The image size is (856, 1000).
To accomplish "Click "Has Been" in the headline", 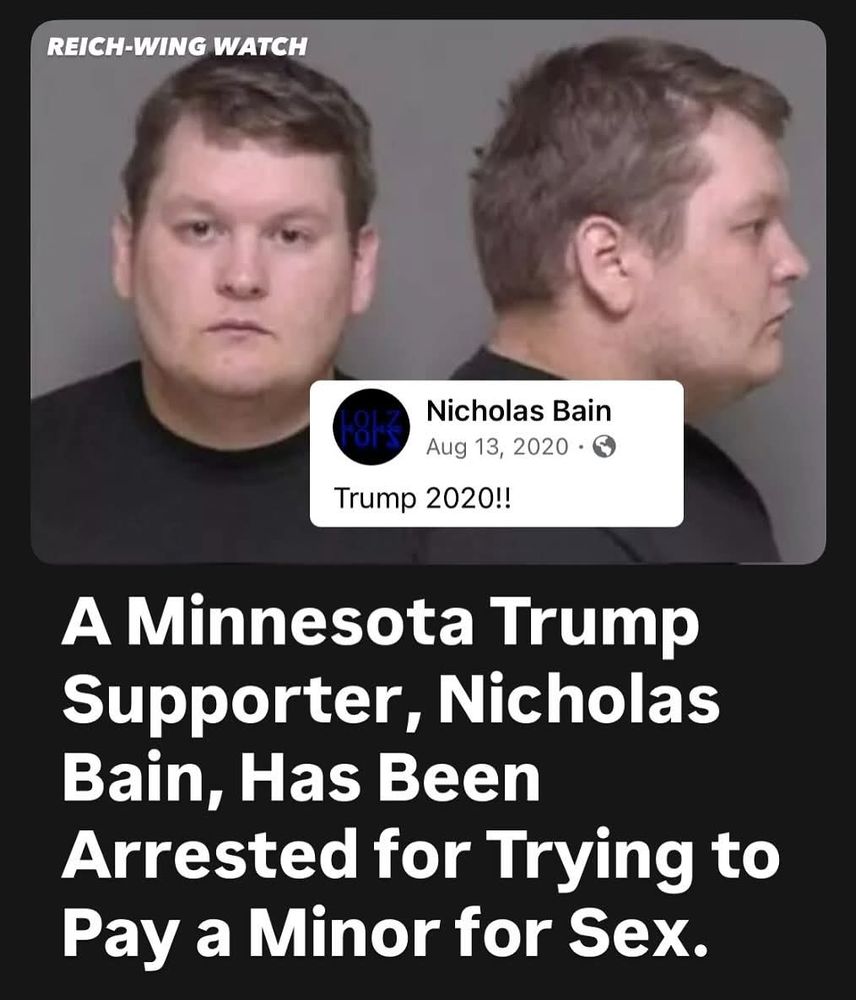I will 390,777.
